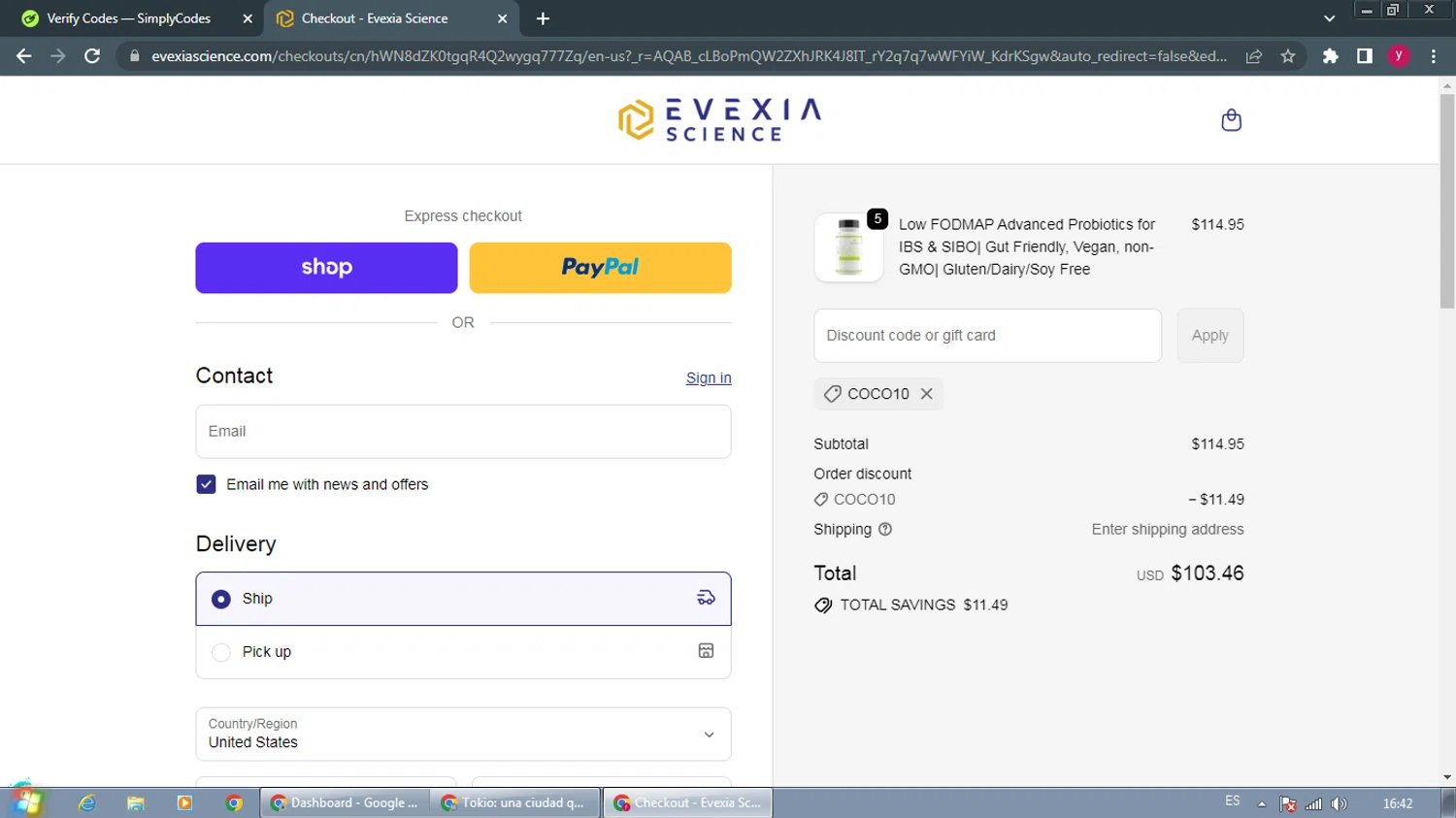
Task: Close the Checkout Evexia Science tab
Action: (x=503, y=18)
